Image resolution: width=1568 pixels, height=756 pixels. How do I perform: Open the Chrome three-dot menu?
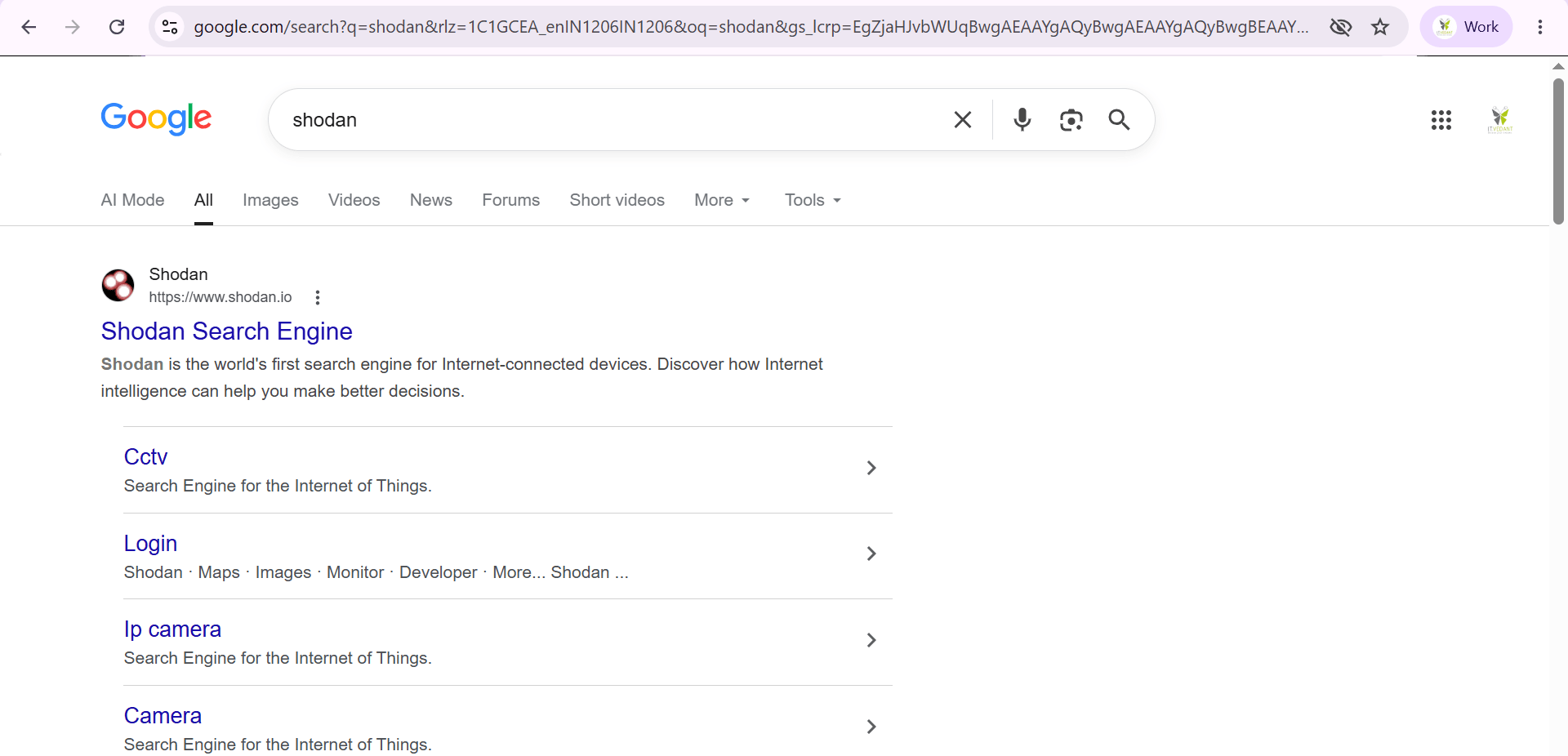1540,27
